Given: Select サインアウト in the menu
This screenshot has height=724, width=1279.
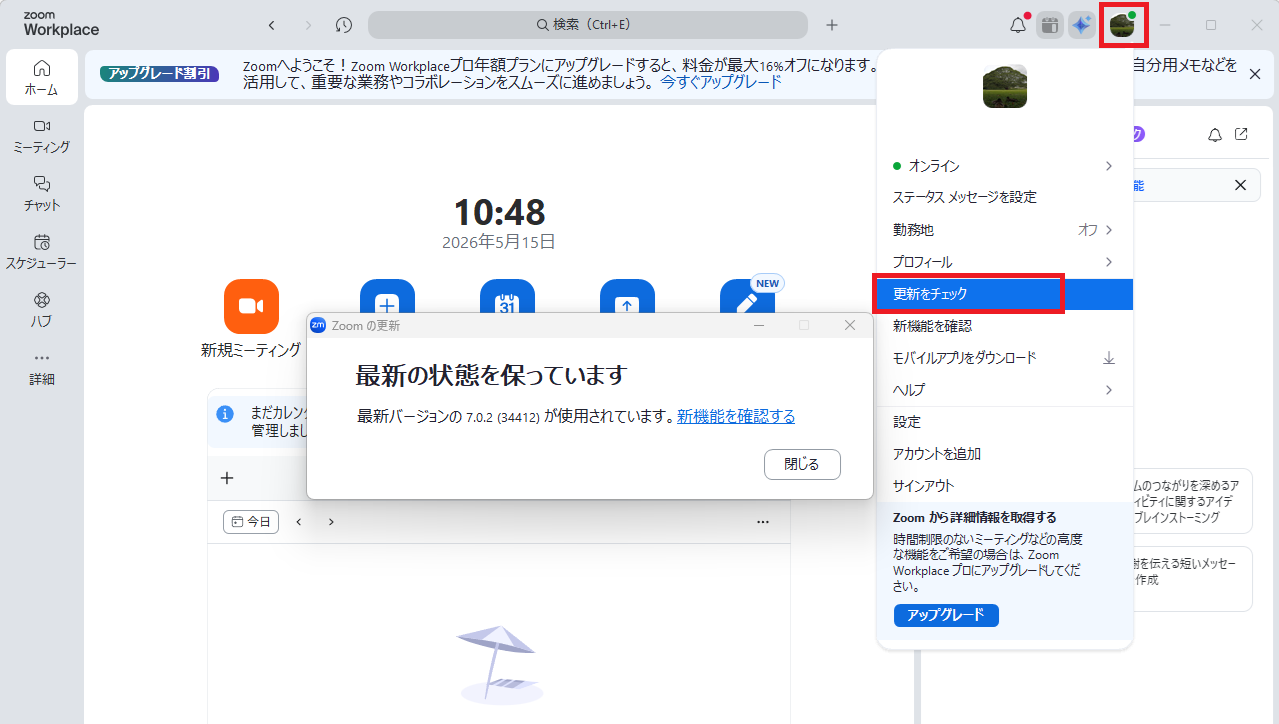Looking at the screenshot, I should pyautogui.click(x=1005, y=486).
